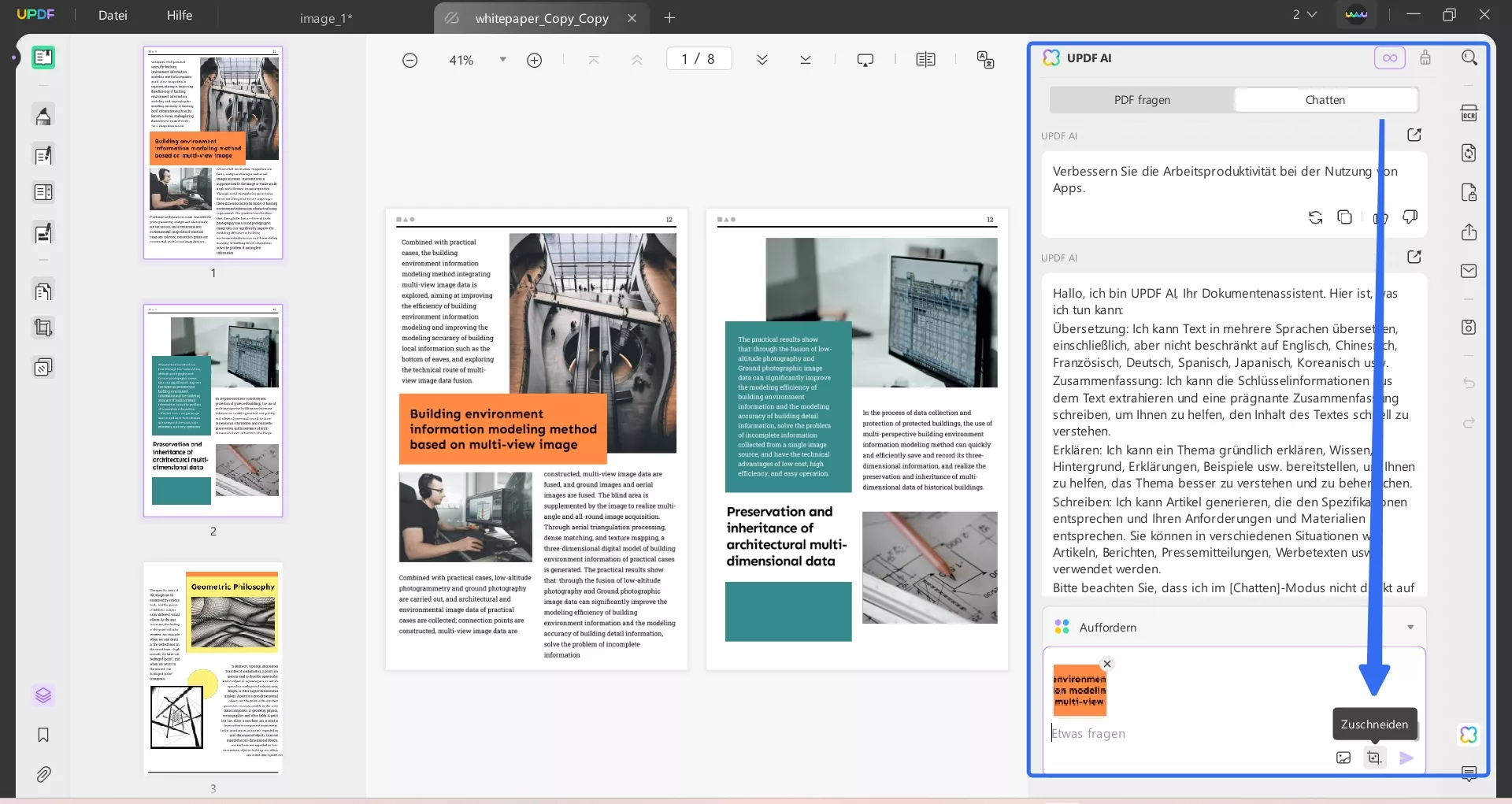This screenshot has height=804, width=1512.
Task: Select page 2 thumbnail
Action: point(213,410)
